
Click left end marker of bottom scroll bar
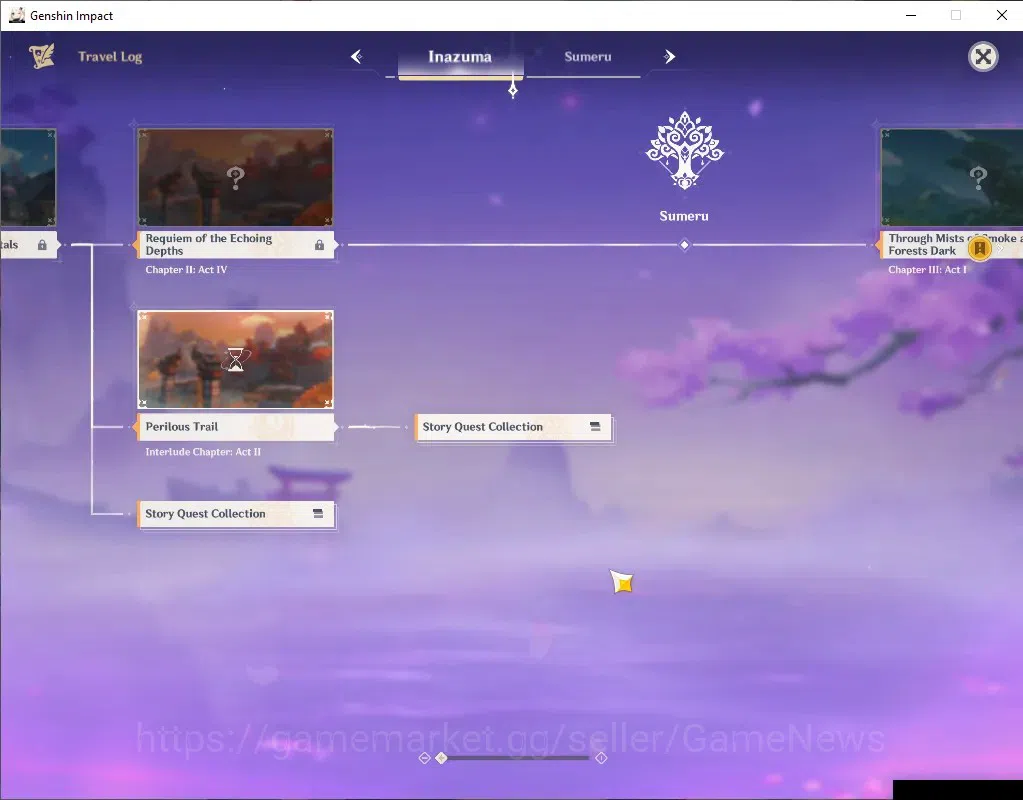point(424,758)
